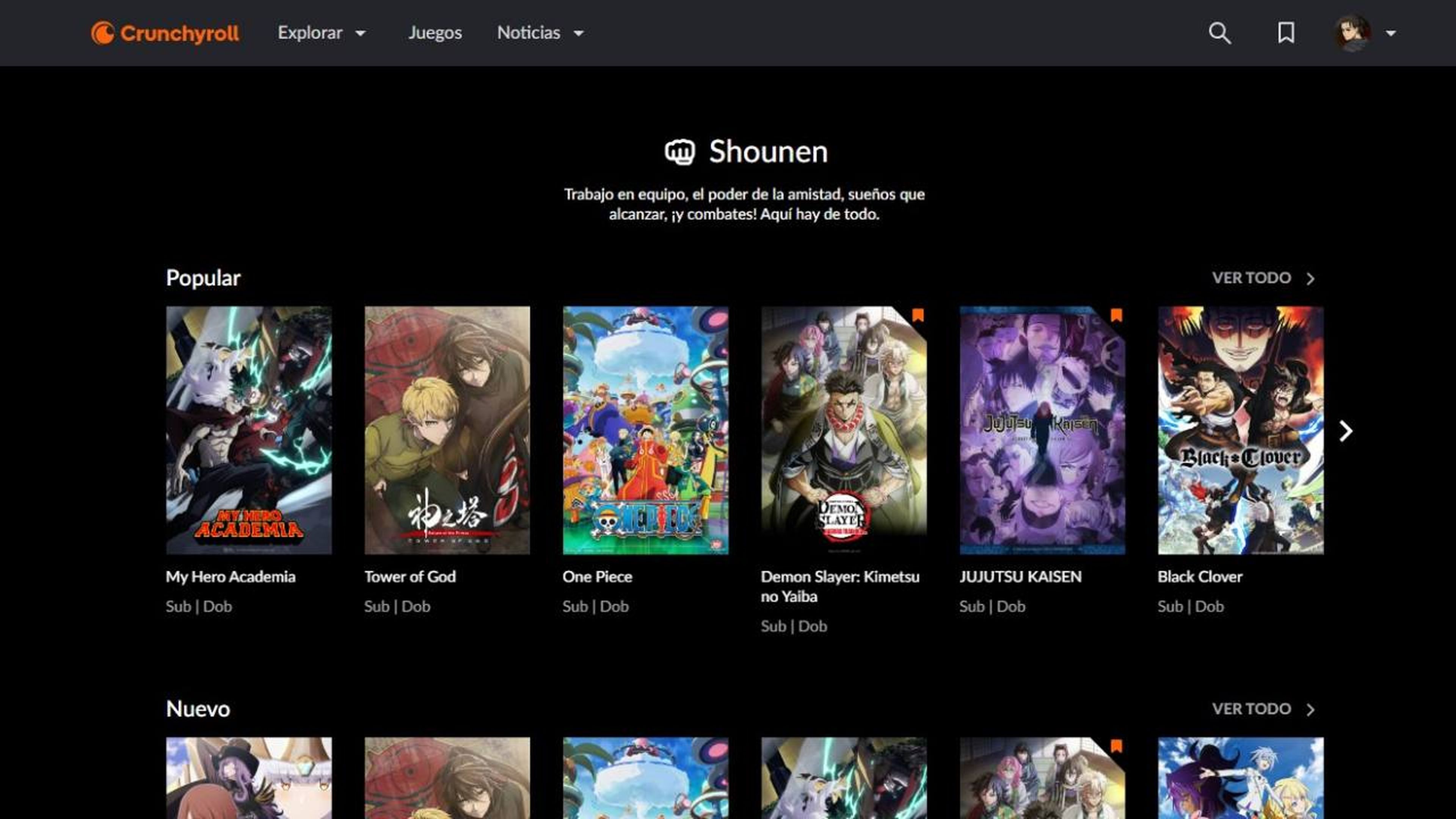
Task: Open Tower of God poster in Nuevo row
Action: [447, 778]
